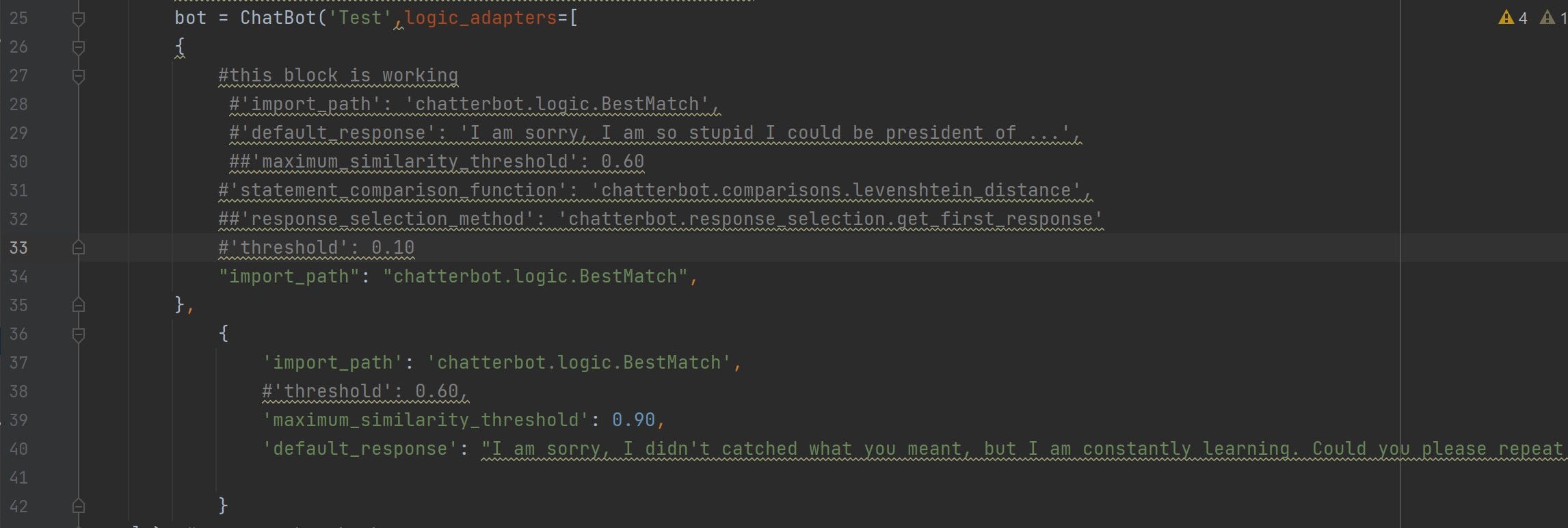Collapse the comment block fold on line 27
1568x528 pixels.
[x=79, y=76]
